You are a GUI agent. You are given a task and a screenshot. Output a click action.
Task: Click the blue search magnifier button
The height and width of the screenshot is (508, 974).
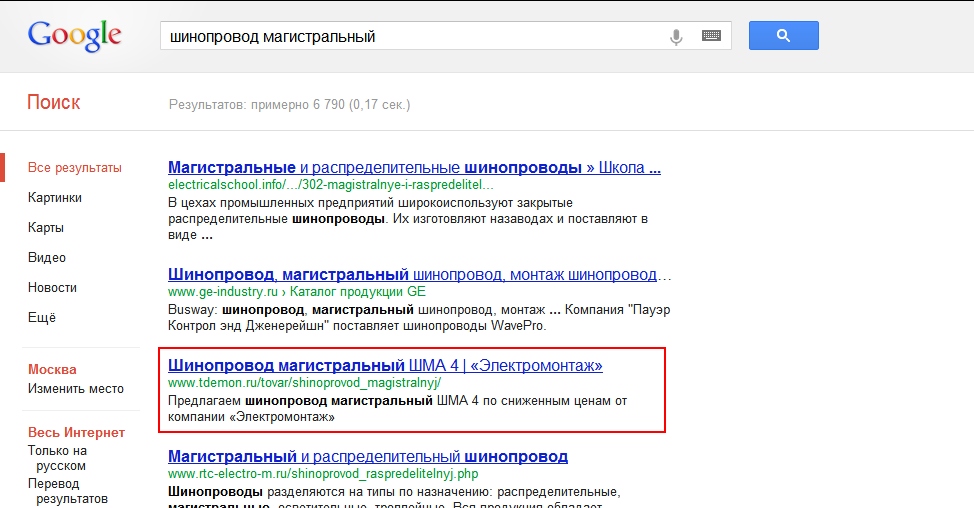click(x=783, y=35)
